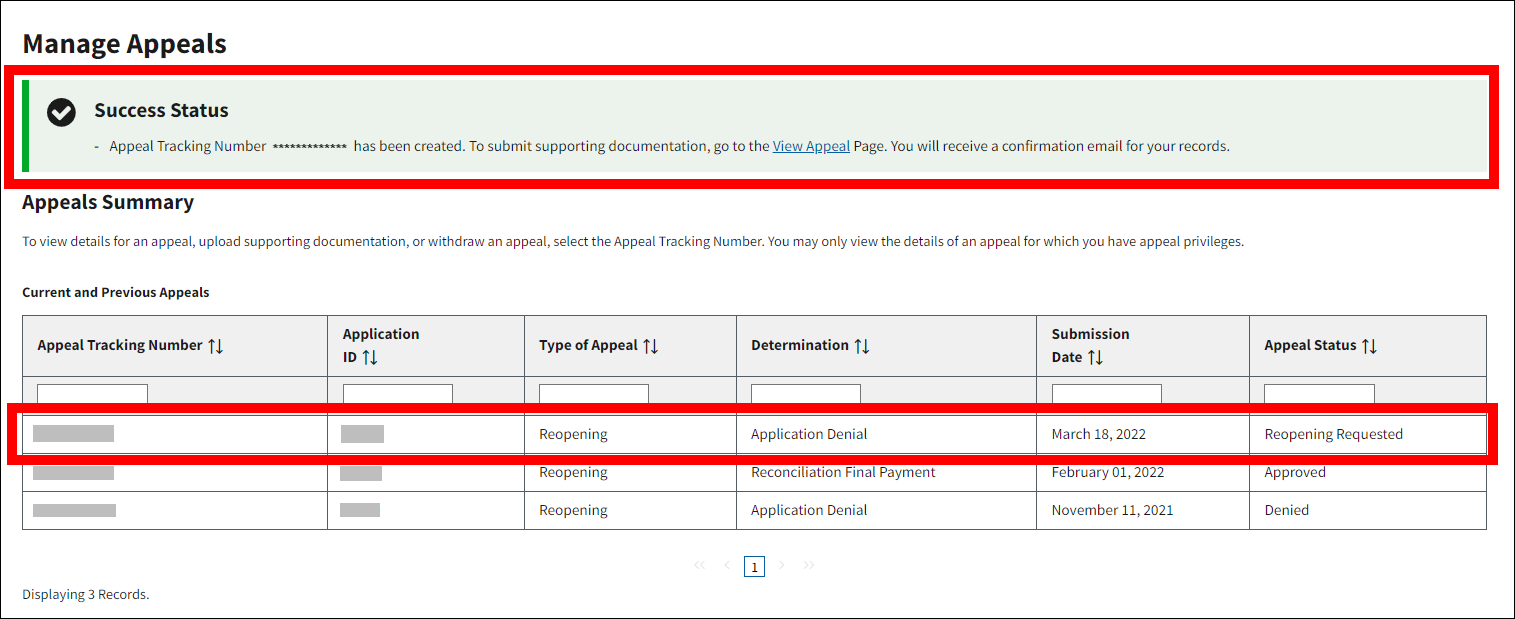The image size is (1515, 619).
Task: Sort by Determination column arrows
Action: click(862, 346)
